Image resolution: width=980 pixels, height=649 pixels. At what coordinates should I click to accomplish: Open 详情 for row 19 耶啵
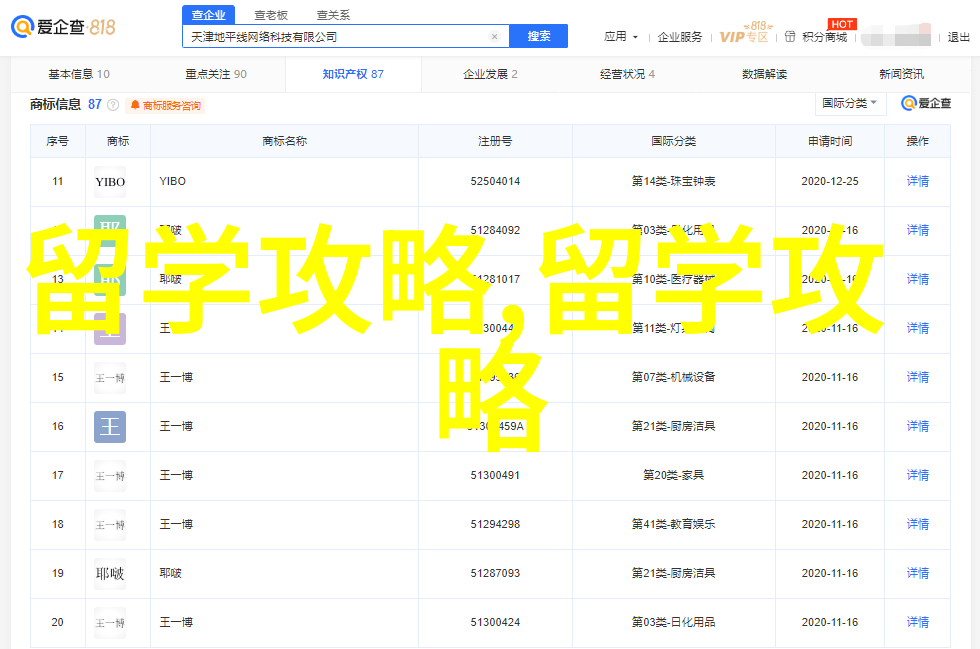tap(918, 573)
